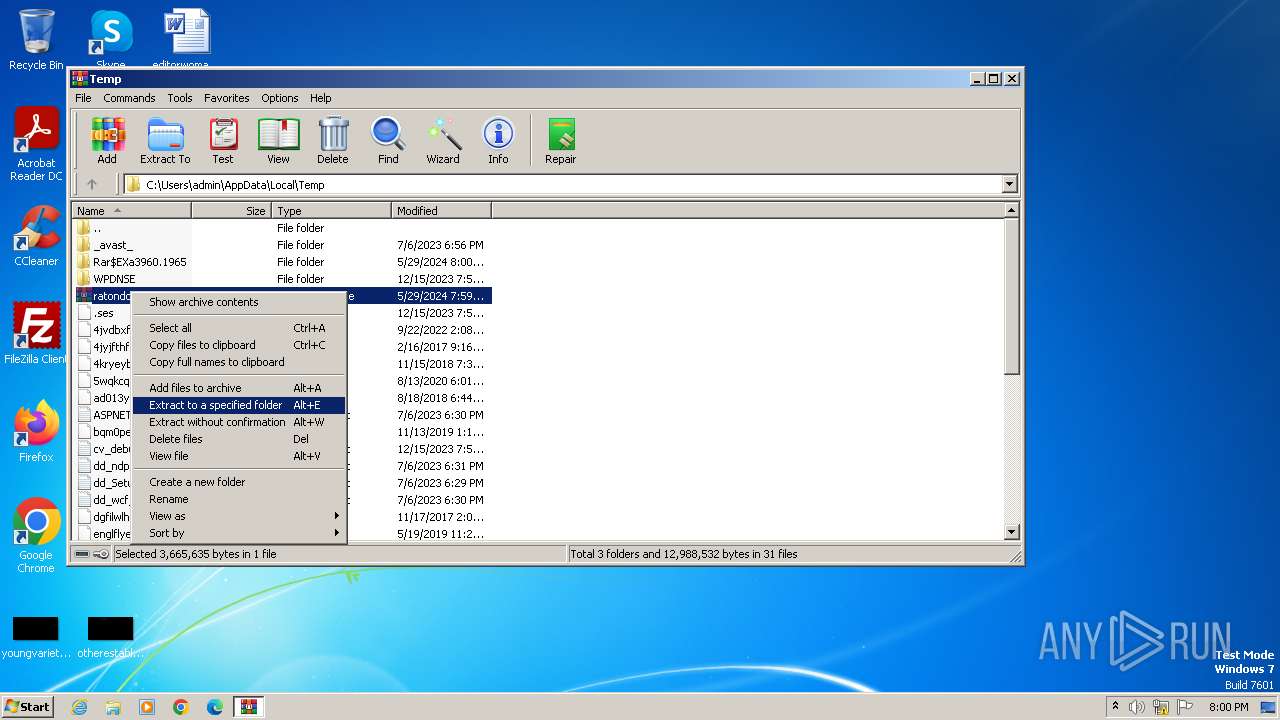The height and width of the screenshot is (720, 1280).
Task: Open the Favorites menu
Action: click(227, 98)
